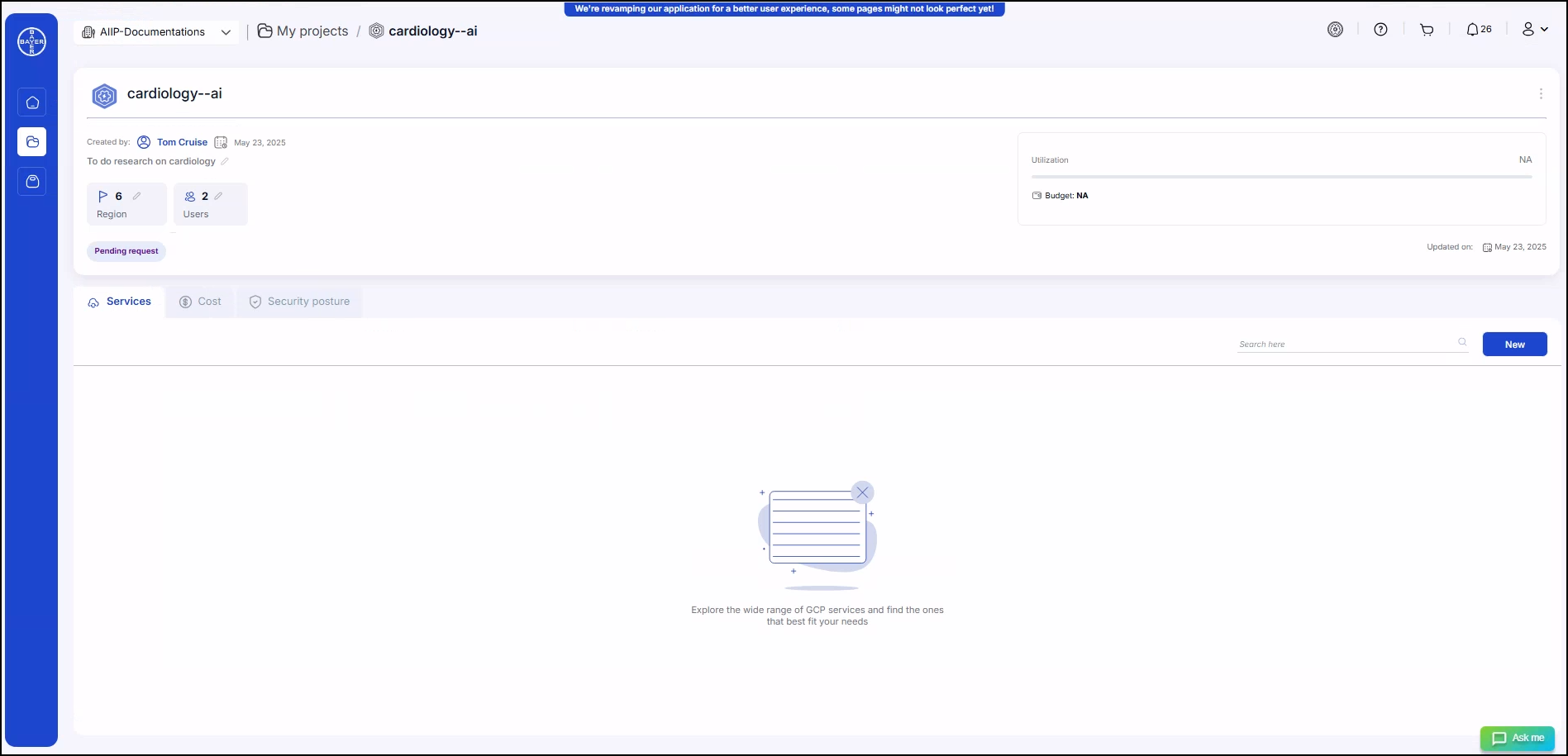Click the search magnifier icon
Screen dimensions: 1568x756
coord(1462,342)
